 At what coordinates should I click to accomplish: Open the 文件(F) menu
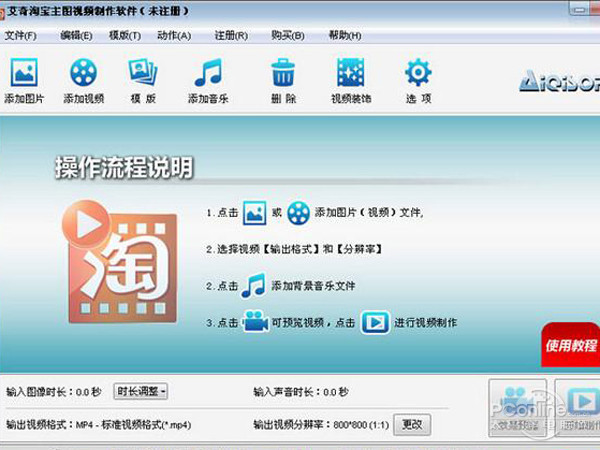[x=21, y=36]
